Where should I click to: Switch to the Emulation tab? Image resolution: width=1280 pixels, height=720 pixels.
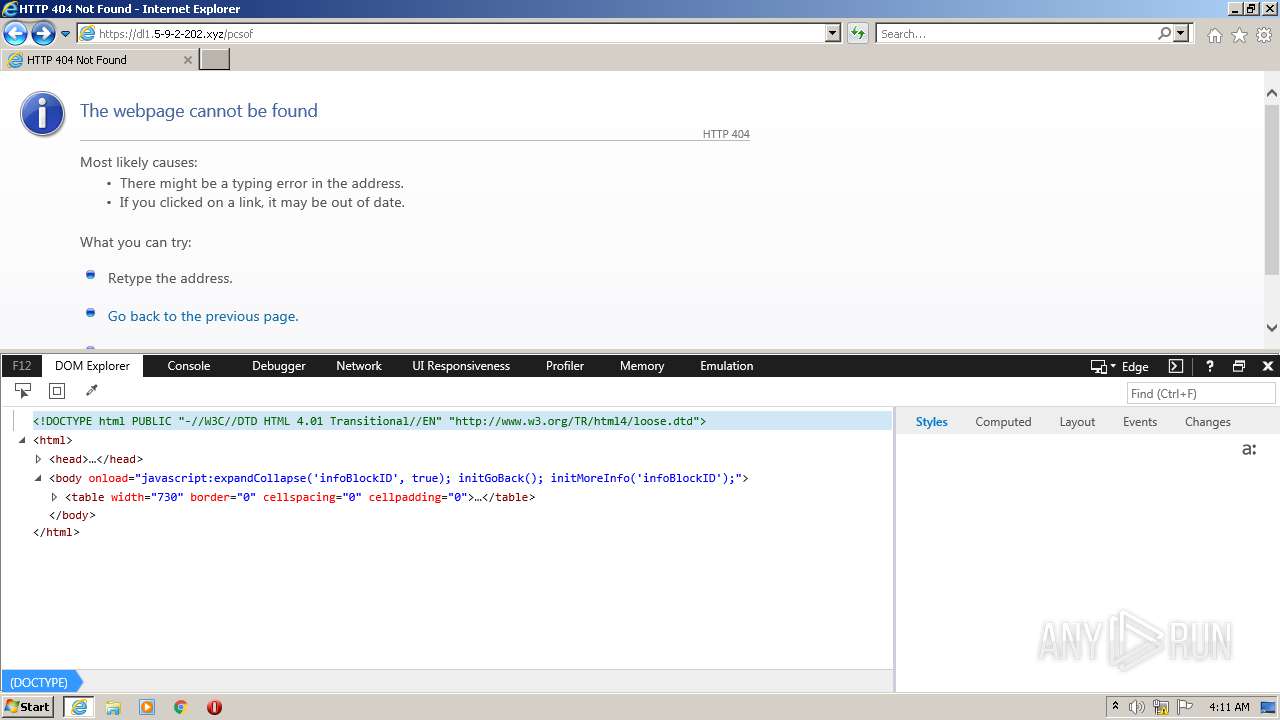click(x=727, y=366)
